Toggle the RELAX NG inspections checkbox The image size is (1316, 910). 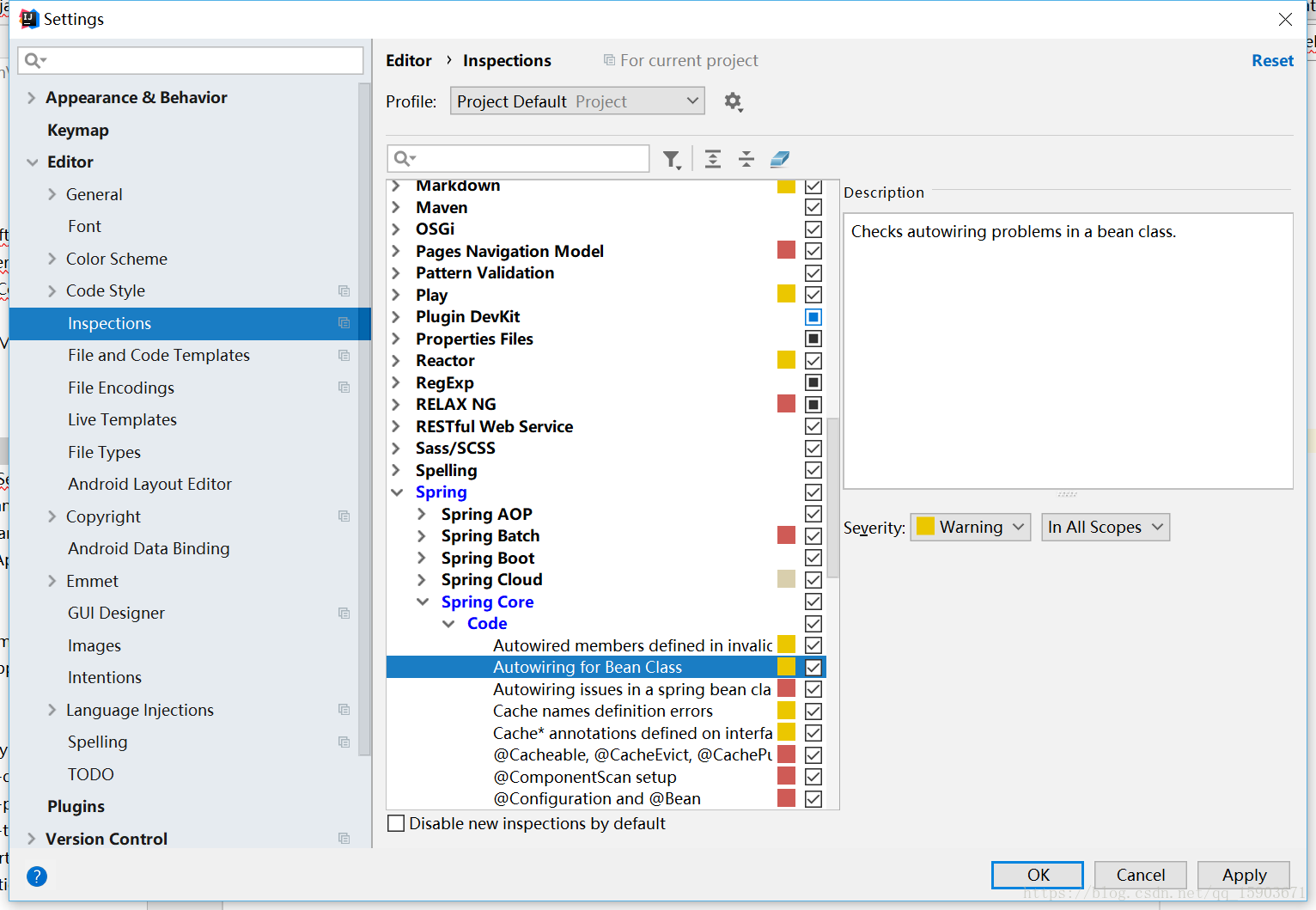pyautogui.click(x=813, y=405)
